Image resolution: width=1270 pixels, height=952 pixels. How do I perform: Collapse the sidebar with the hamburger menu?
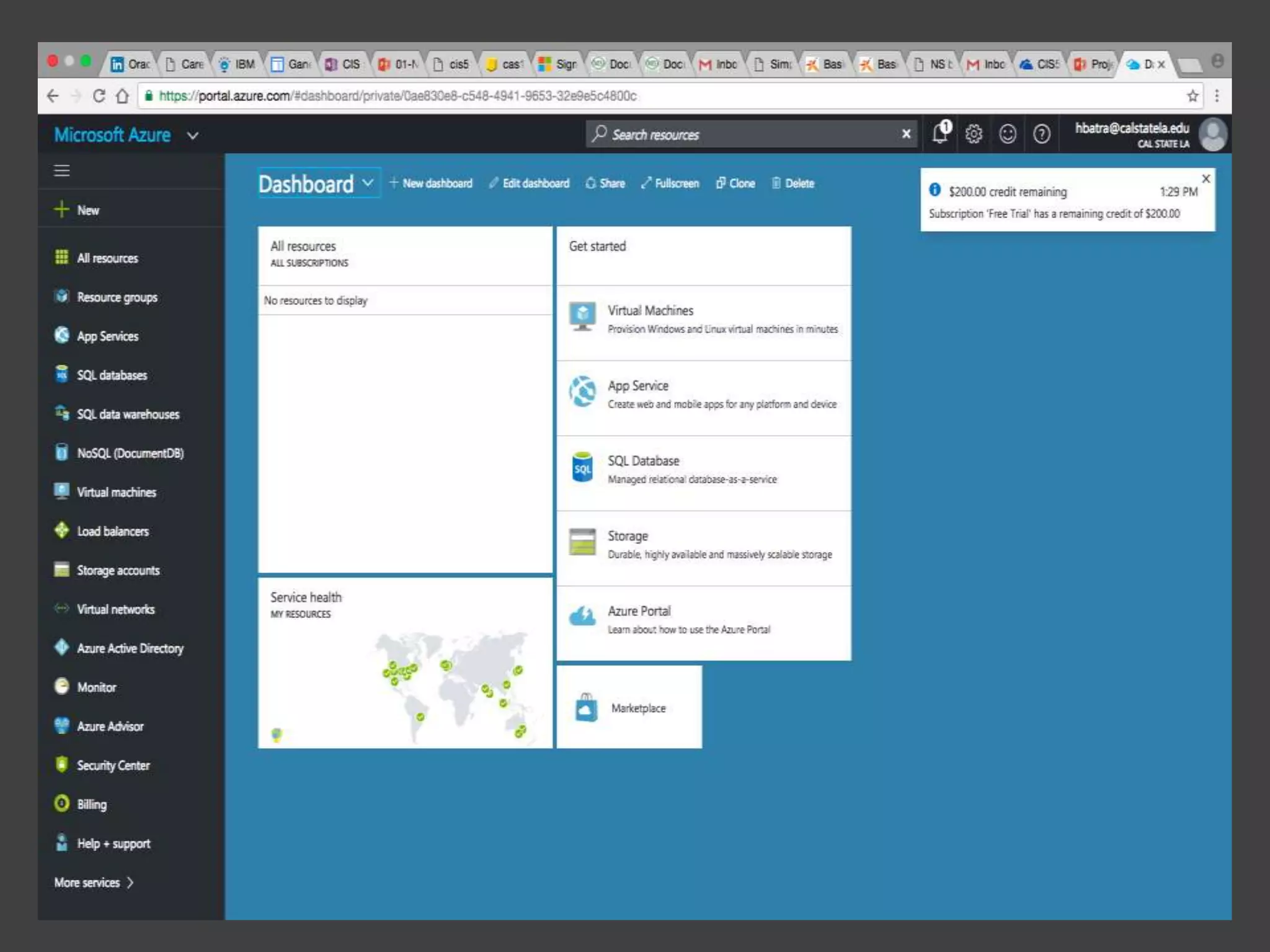pos(61,170)
